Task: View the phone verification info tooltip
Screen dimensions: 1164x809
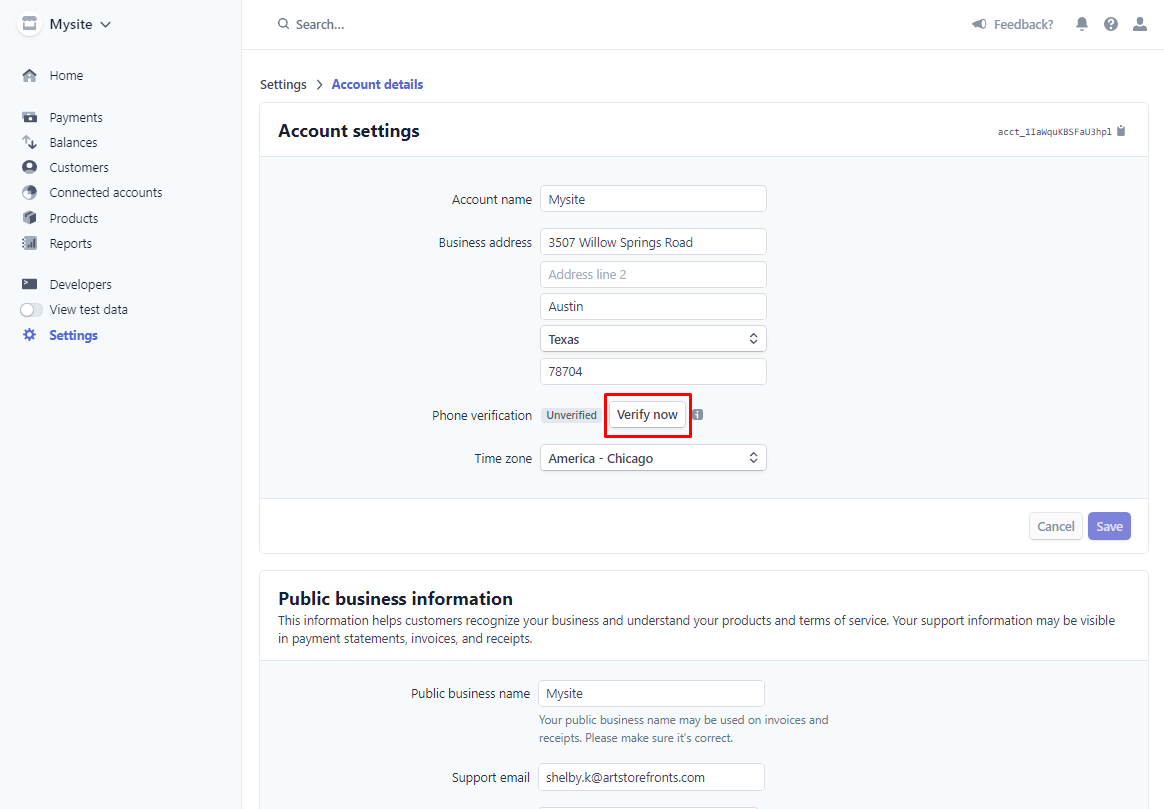Action: (x=696, y=414)
